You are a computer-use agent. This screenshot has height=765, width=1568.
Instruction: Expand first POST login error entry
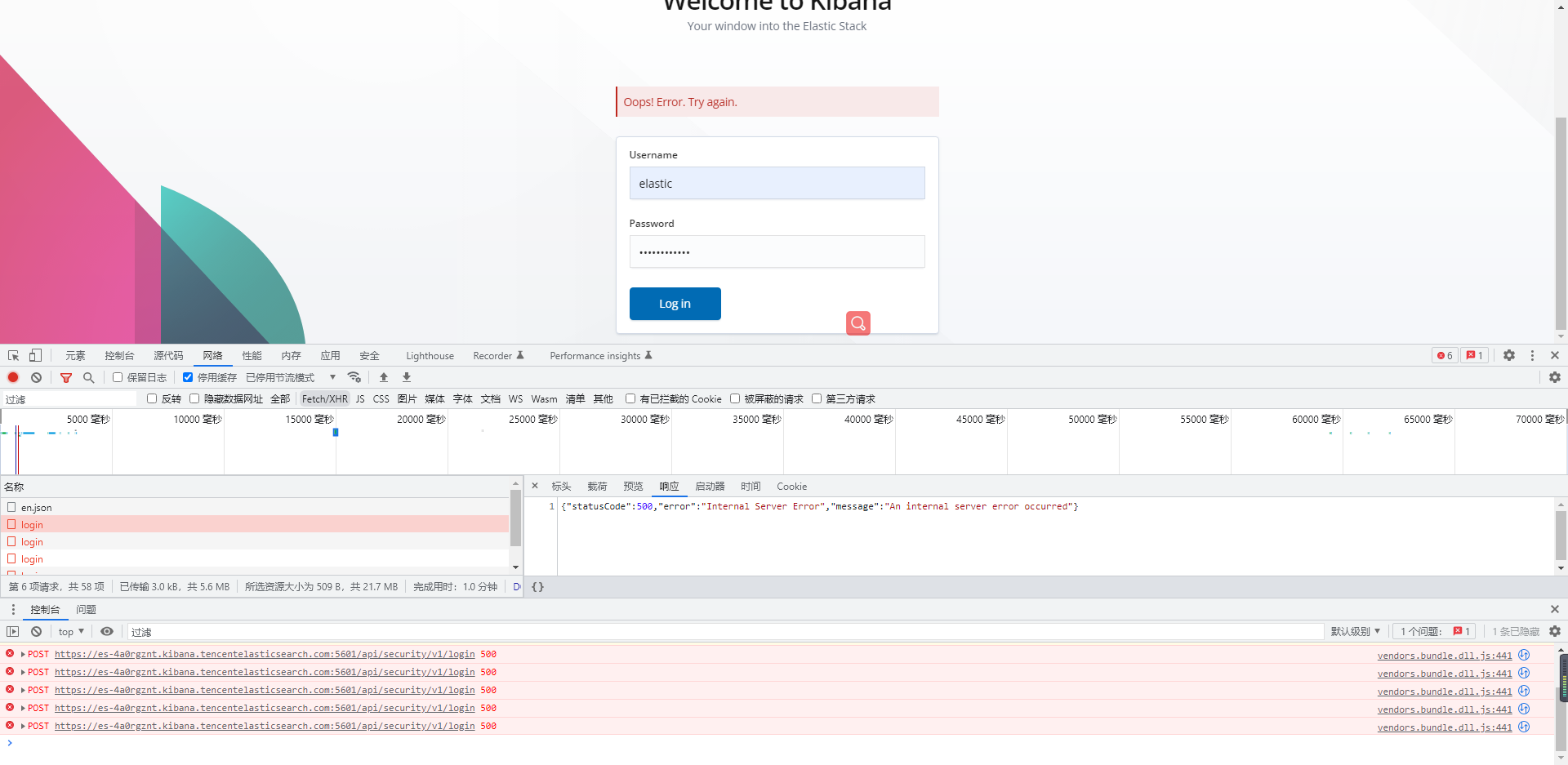point(23,654)
